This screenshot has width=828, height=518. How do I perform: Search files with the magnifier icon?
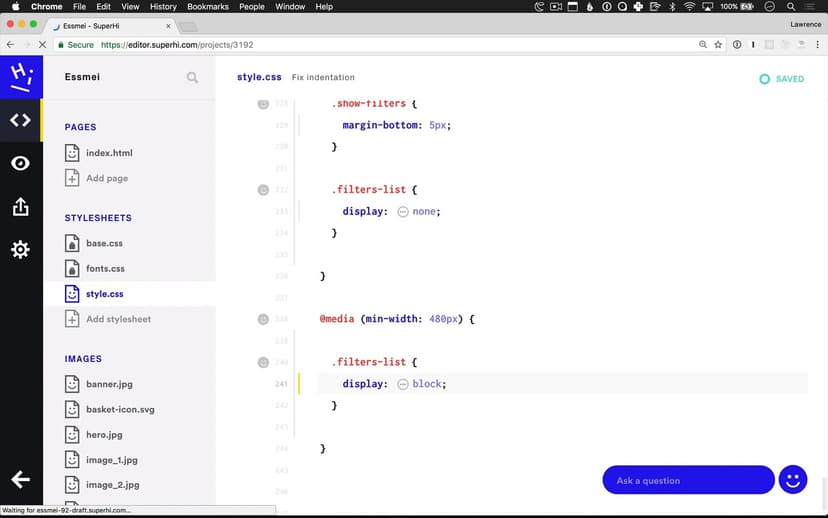pos(192,78)
